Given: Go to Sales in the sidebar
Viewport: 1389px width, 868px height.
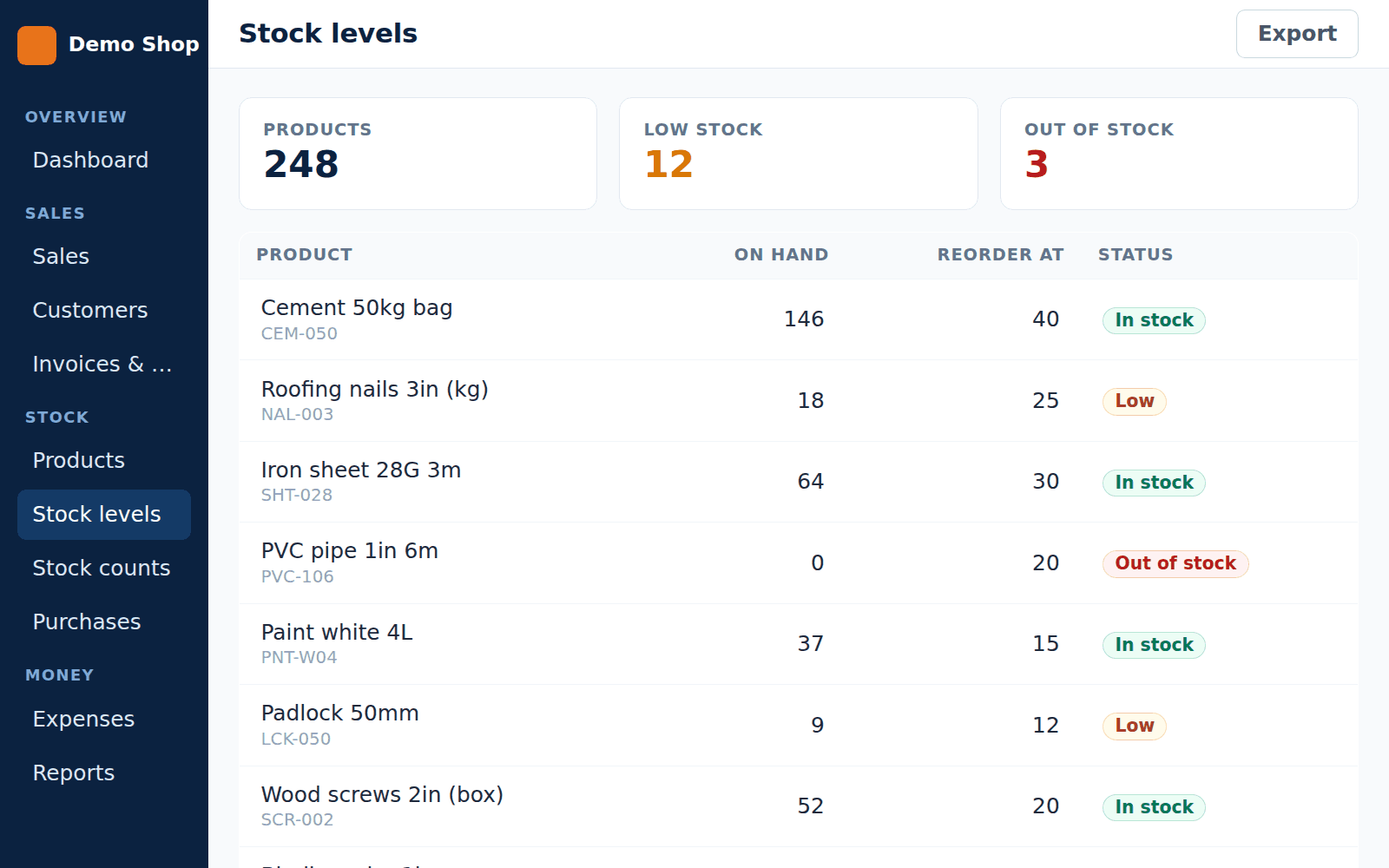Looking at the screenshot, I should point(104,256).
